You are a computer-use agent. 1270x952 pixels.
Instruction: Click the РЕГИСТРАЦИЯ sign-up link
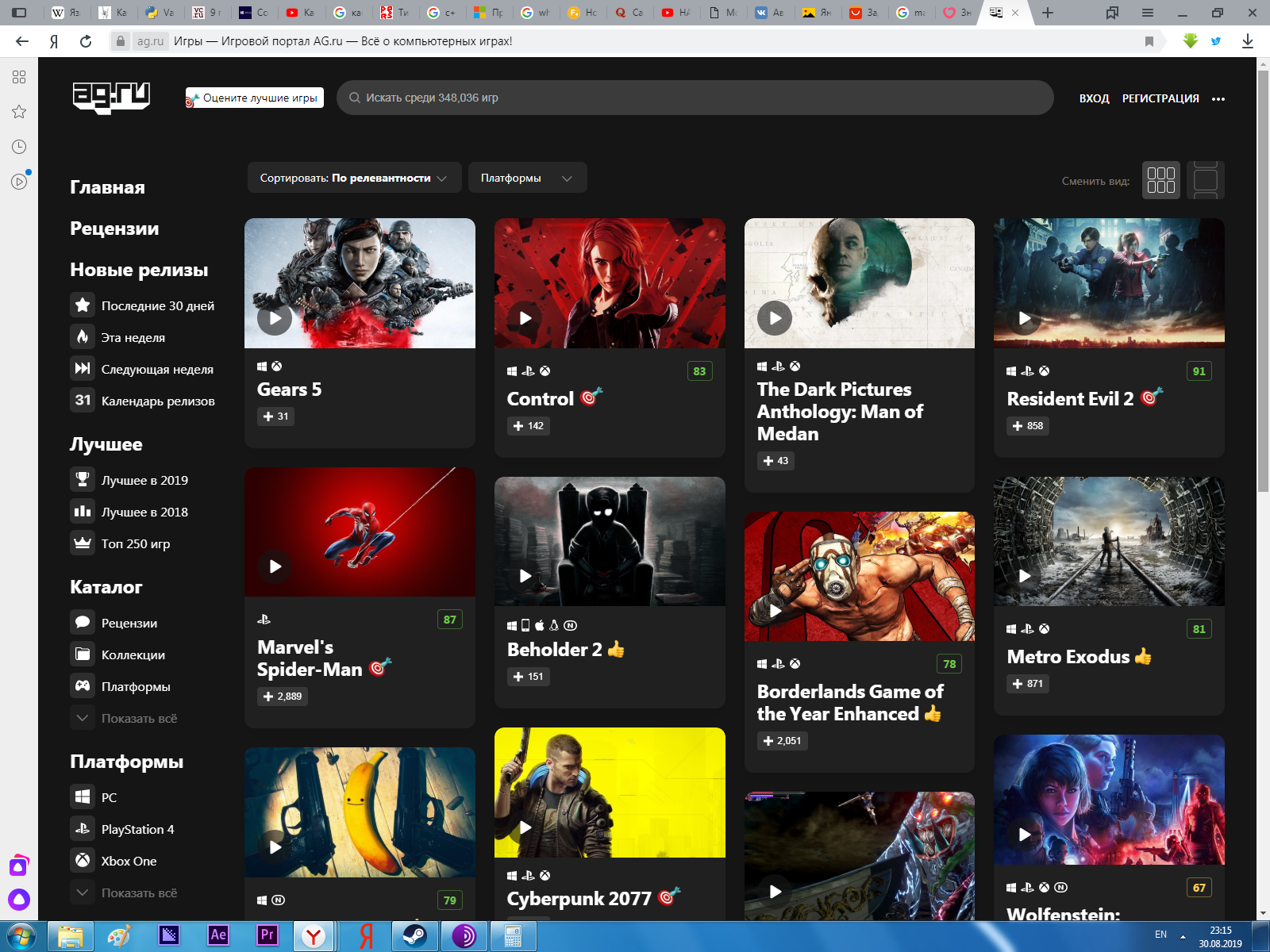click(1160, 98)
